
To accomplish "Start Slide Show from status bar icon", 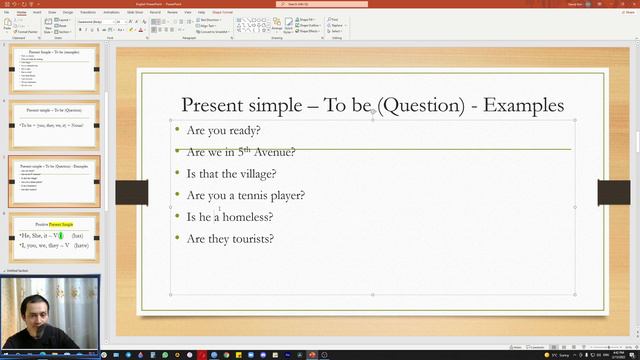I will click(584, 347).
